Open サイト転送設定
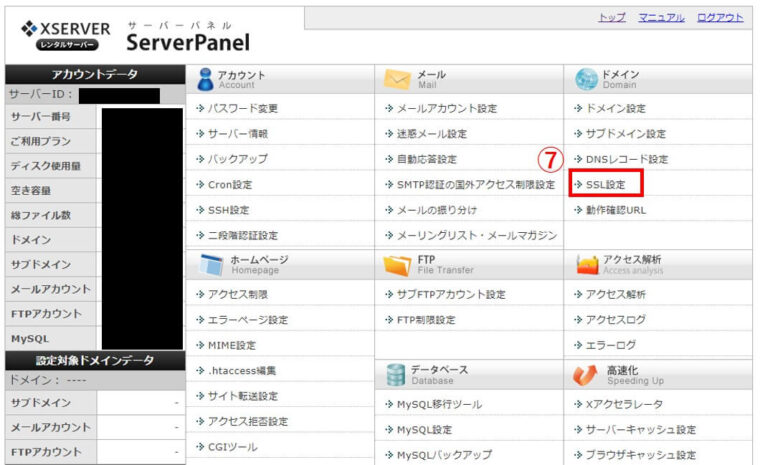The image size is (760, 465). coord(243,396)
